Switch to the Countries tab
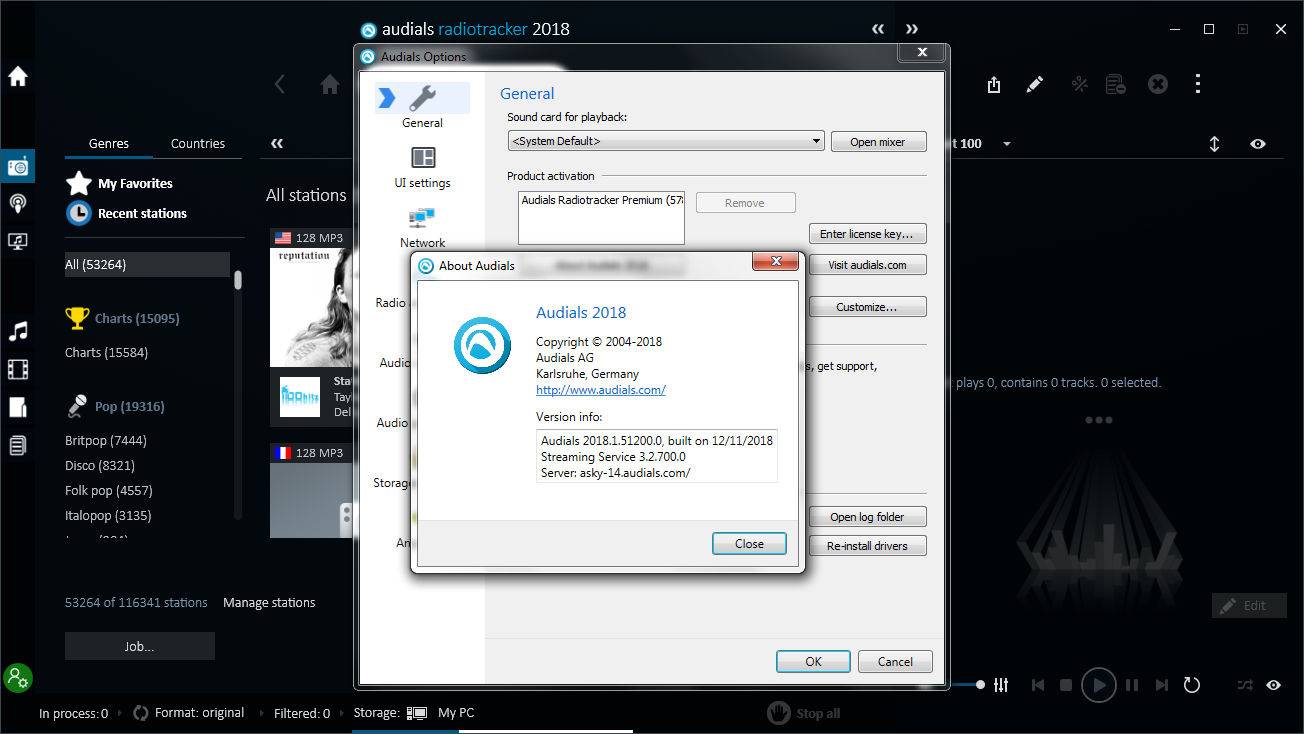1304x734 pixels. click(198, 143)
